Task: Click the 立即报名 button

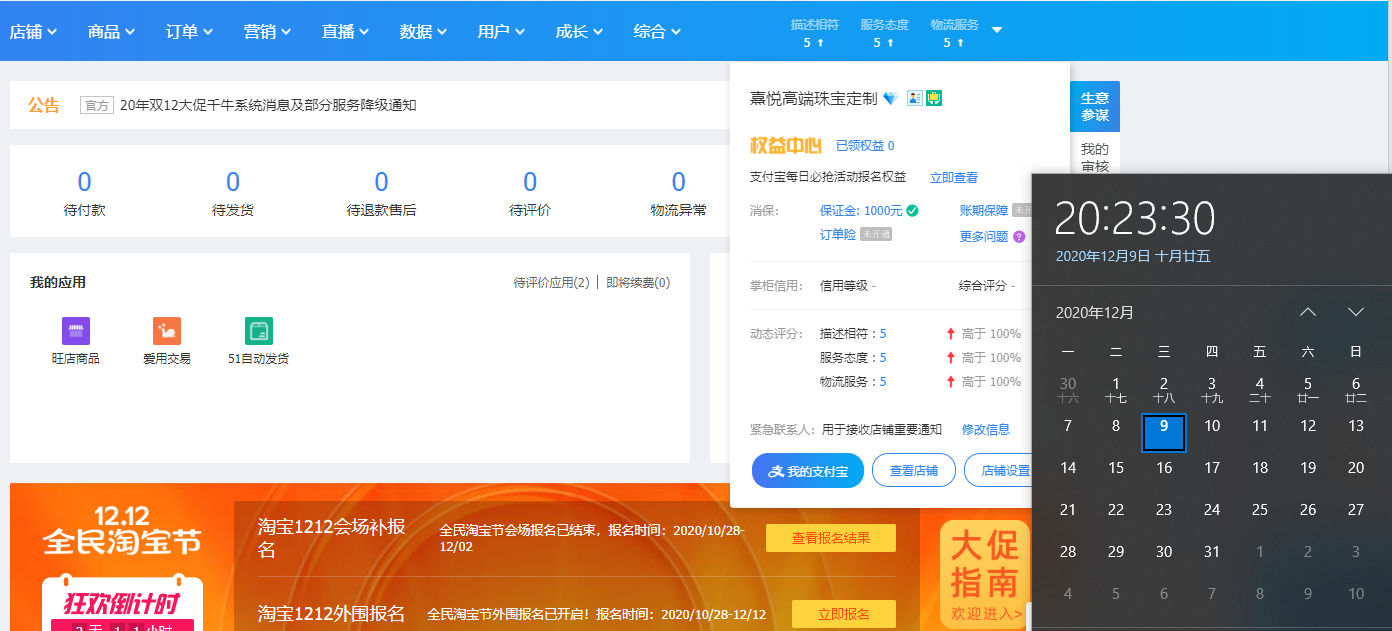Action: [844, 614]
